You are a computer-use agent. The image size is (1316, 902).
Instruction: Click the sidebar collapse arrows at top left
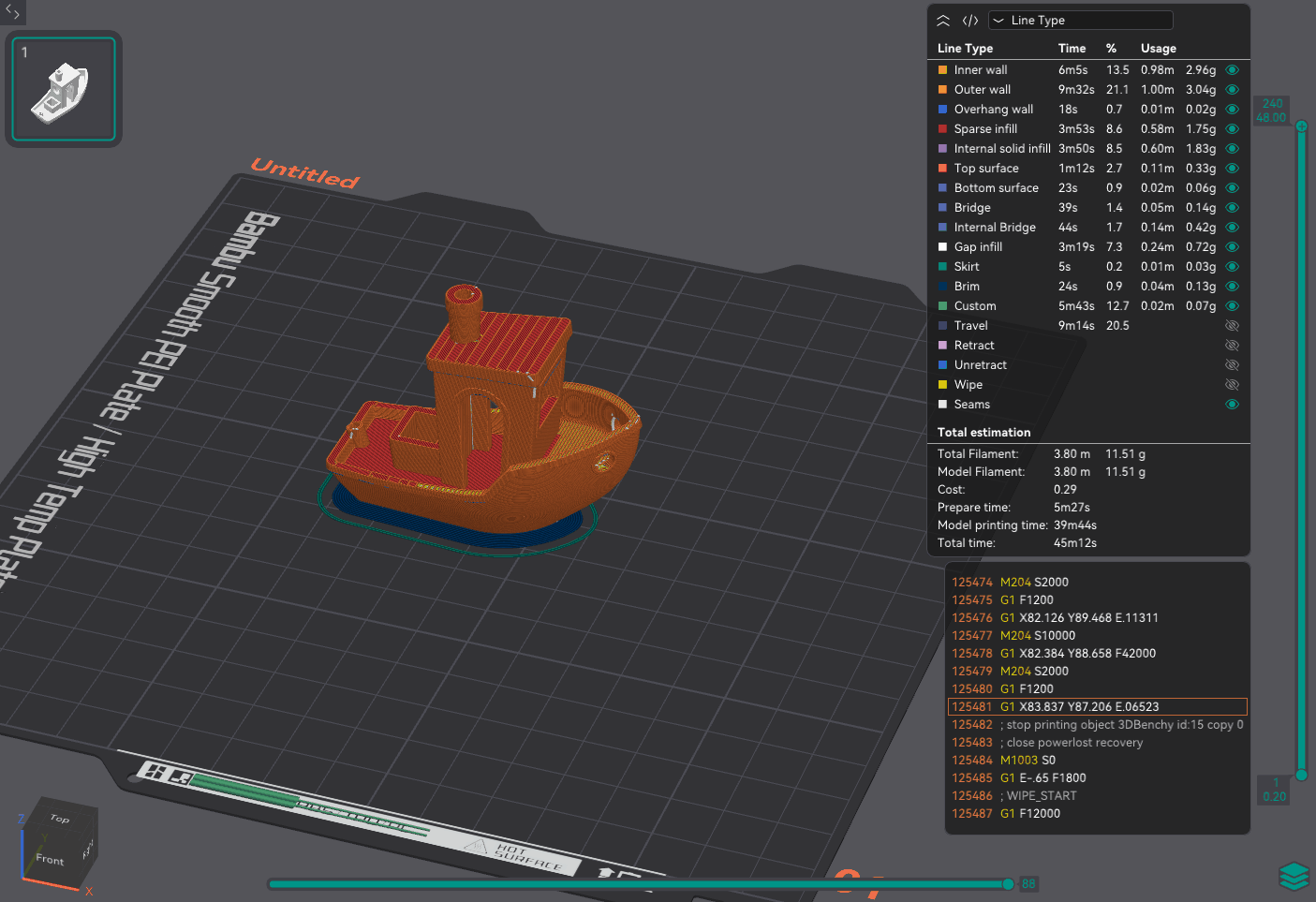point(12,12)
